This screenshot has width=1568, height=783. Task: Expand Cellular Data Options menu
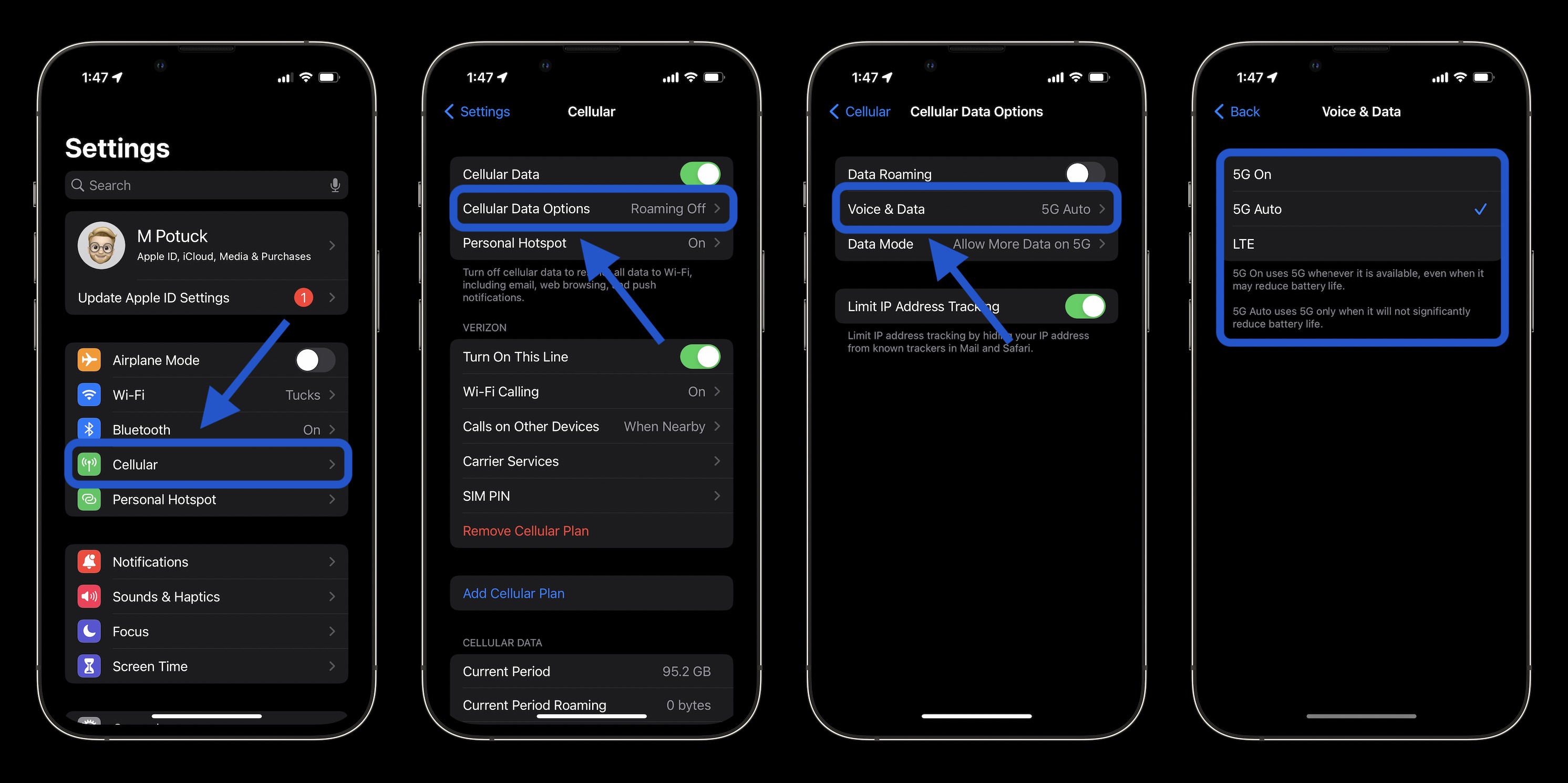(x=591, y=208)
